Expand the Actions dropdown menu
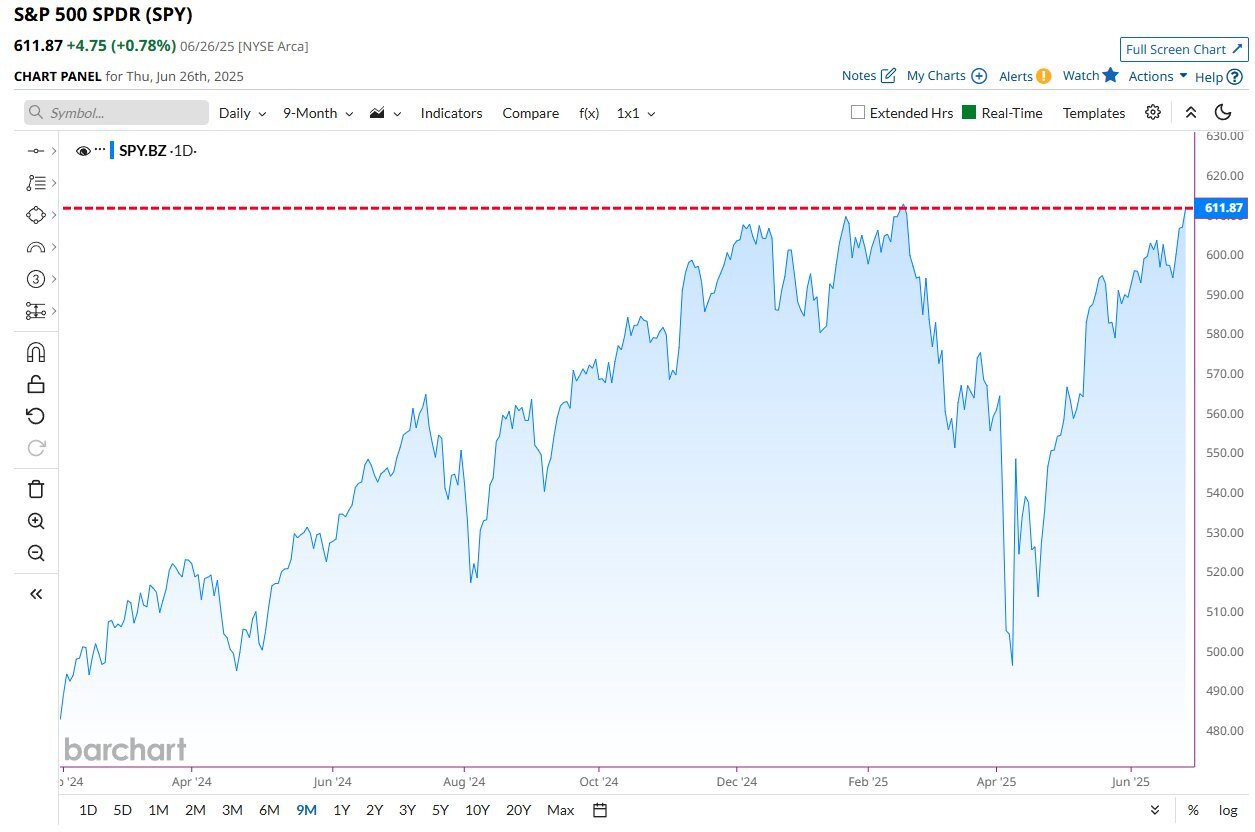Viewport: 1255px width, 832px height. [1158, 76]
